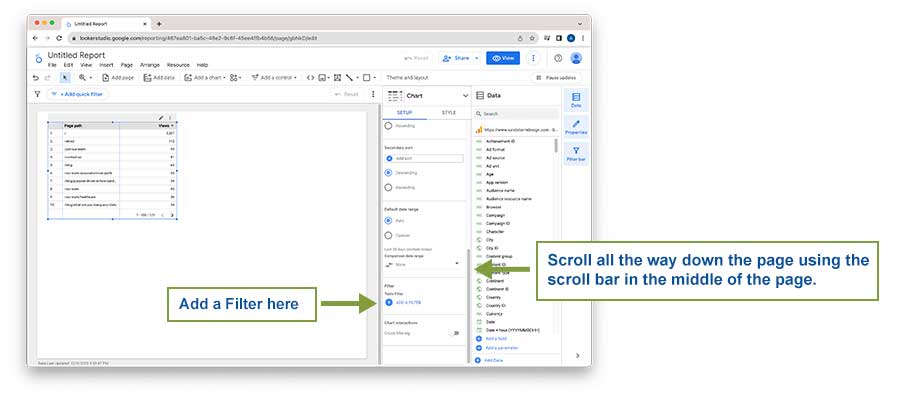This screenshot has height=394, width=900.
Task: Bookmark the page with the star icon
Action: (x=532, y=38)
